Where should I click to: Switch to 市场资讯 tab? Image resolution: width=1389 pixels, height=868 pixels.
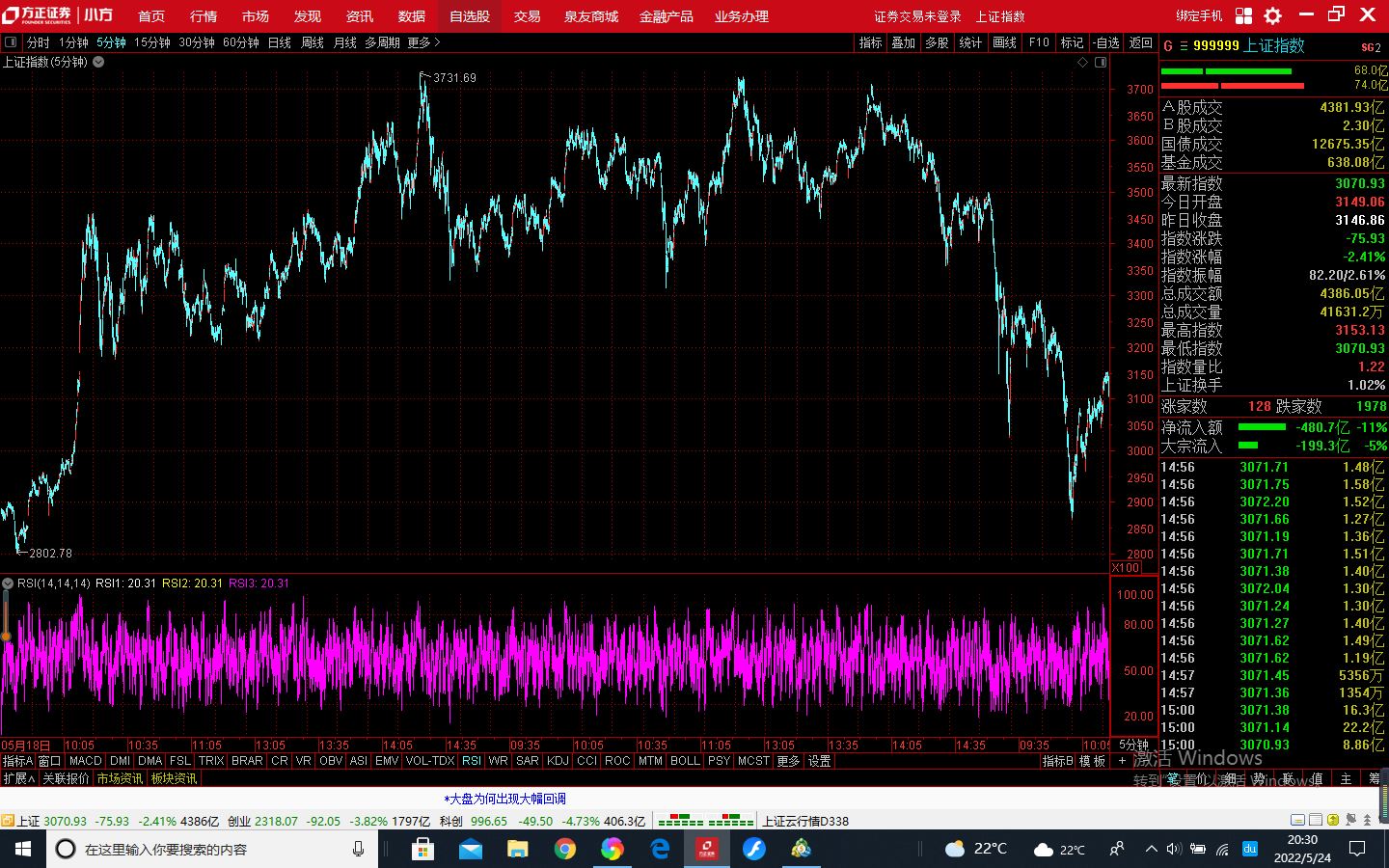coord(120,778)
